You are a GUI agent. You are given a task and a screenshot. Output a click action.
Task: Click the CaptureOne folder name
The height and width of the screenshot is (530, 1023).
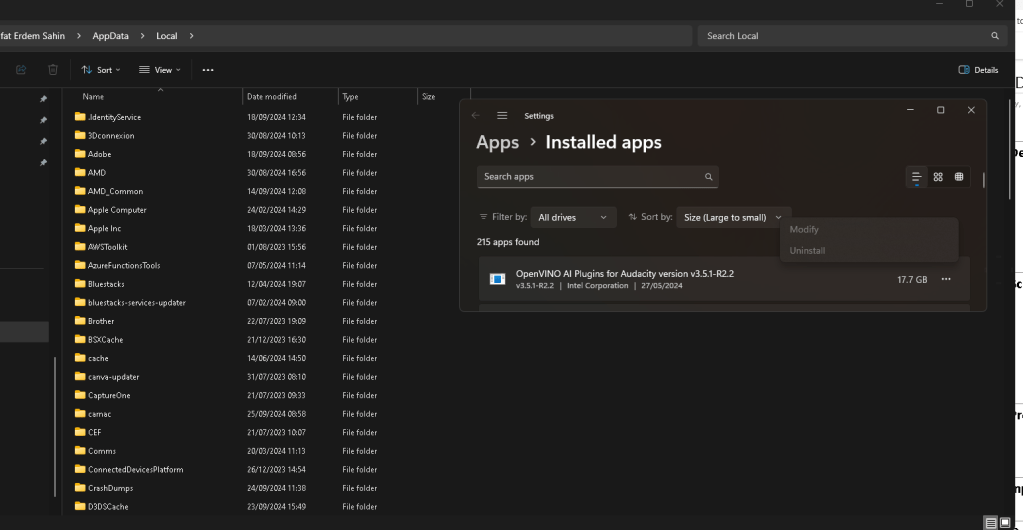(x=109, y=396)
